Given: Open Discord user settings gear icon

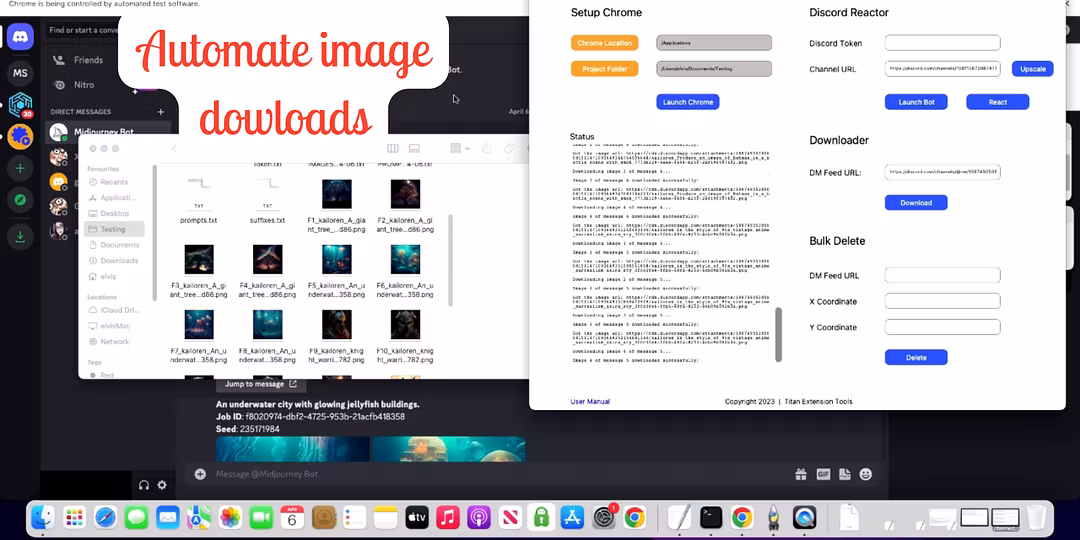Looking at the screenshot, I should [x=162, y=485].
